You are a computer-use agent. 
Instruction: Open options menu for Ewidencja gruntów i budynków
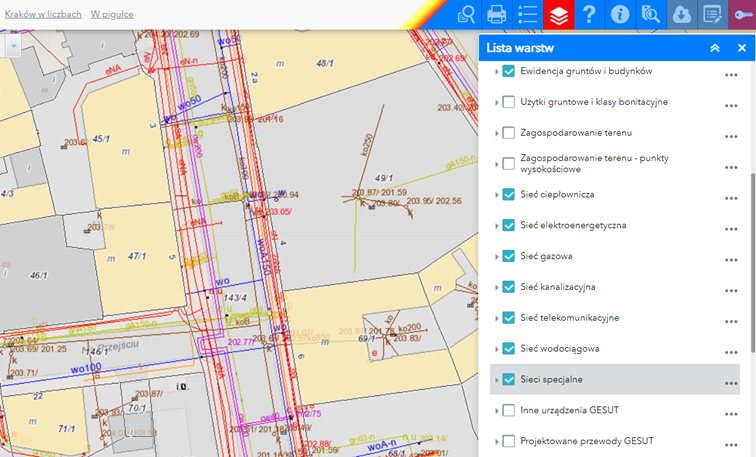pyautogui.click(x=731, y=75)
